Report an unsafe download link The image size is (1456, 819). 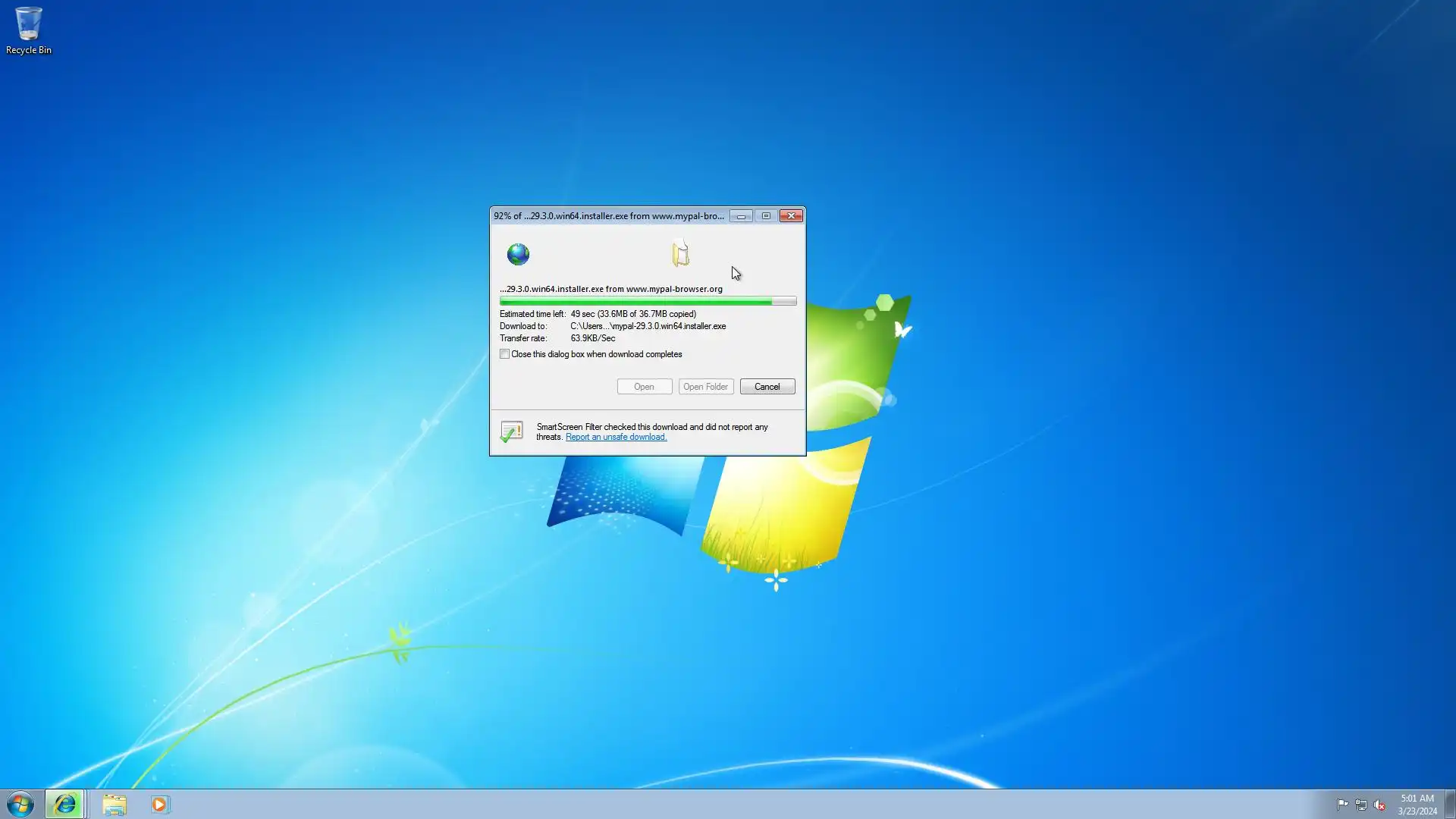(616, 437)
